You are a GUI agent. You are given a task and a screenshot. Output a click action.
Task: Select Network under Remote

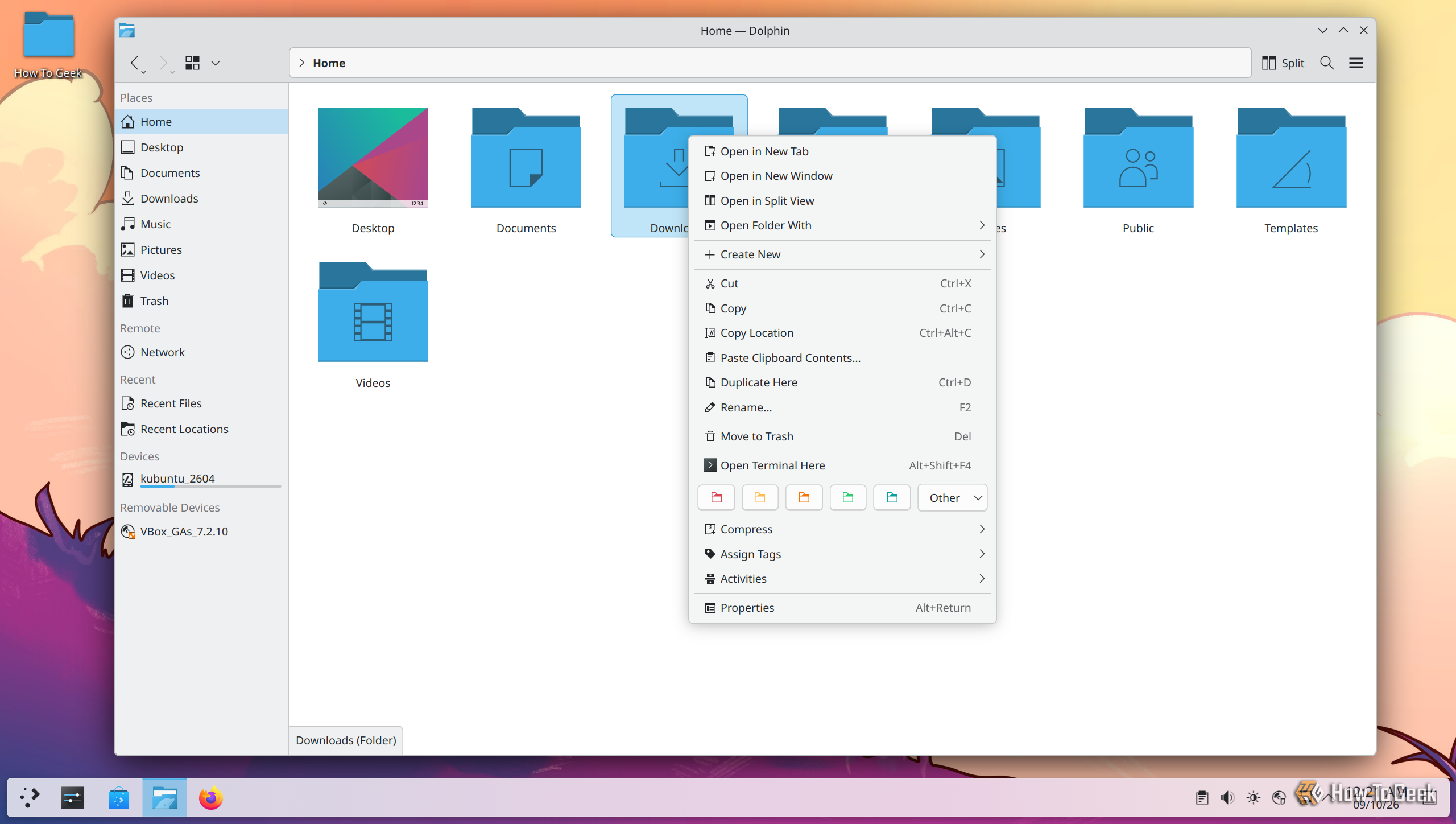click(x=201, y=352)
